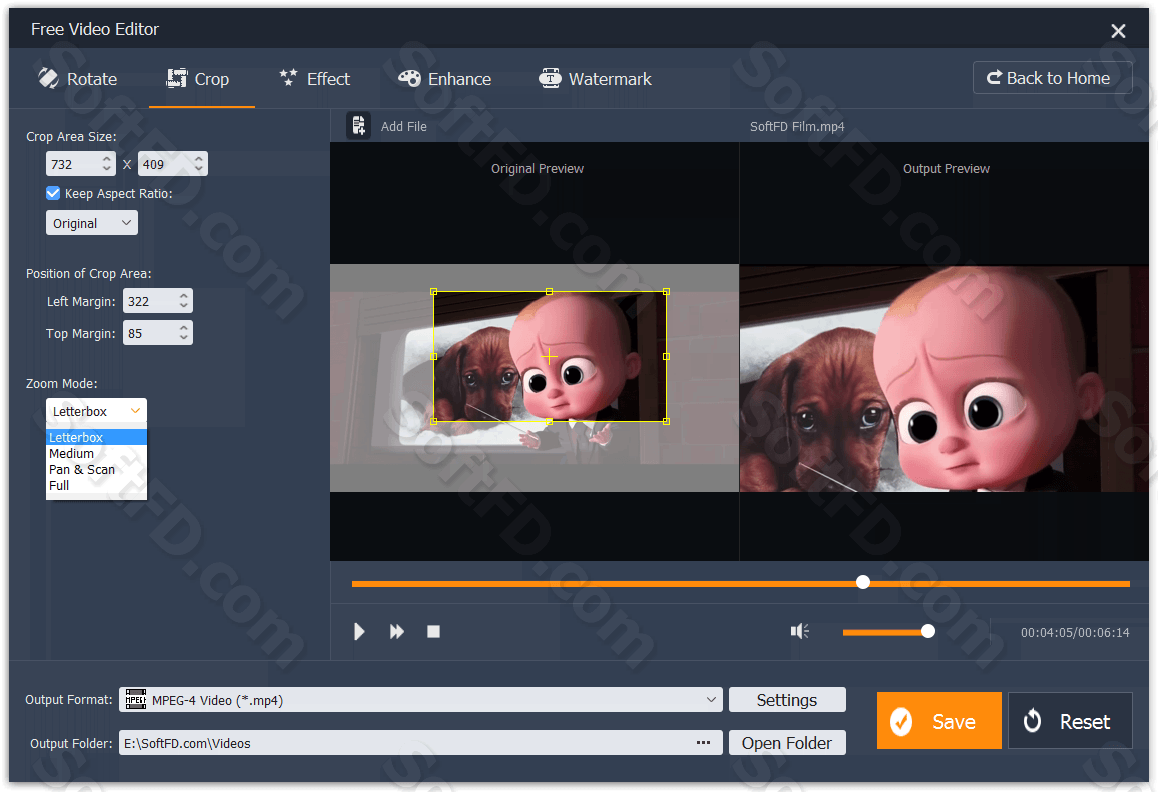Click the Output Preview video image
The height and width of the screenshot is (792, 1158).
pyautogui.click(x=944, y=378)
